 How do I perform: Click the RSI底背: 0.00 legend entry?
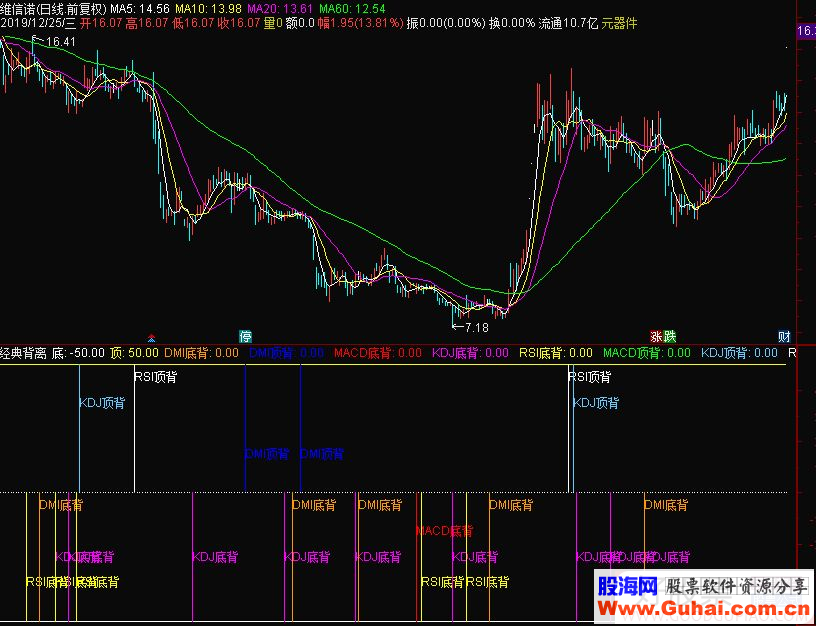tap(556, 353)
